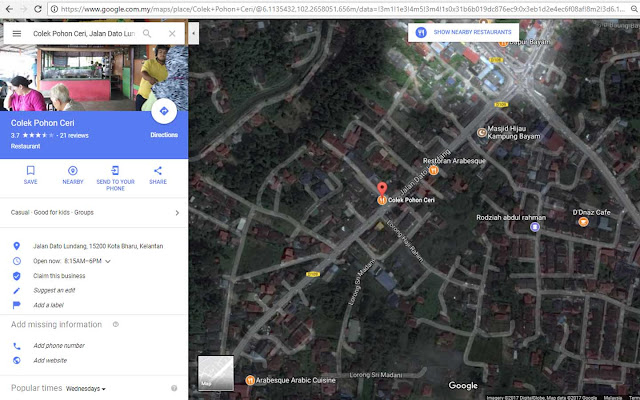Click the browser reload button

point(38,9)
